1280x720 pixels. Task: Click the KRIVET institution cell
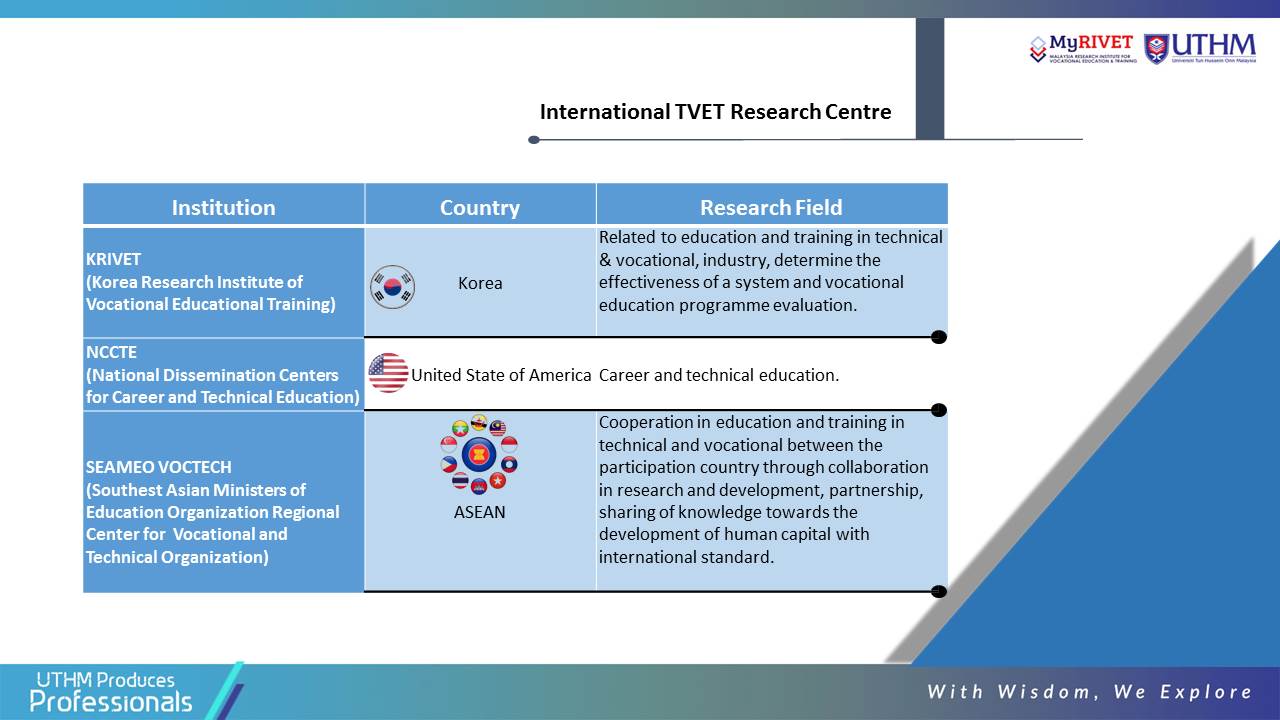(x=223, y=282)
